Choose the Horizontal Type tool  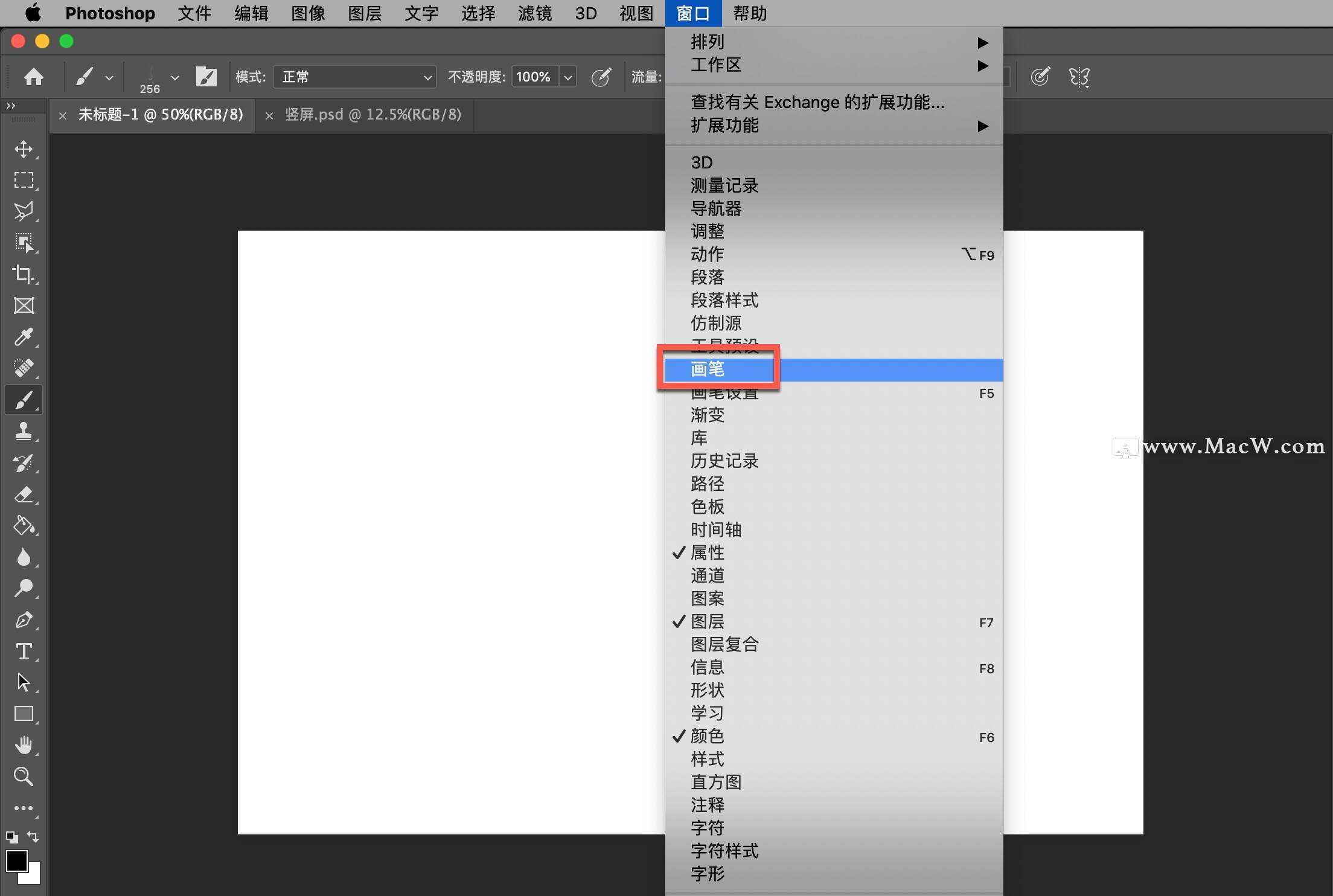tap(24, 651)
